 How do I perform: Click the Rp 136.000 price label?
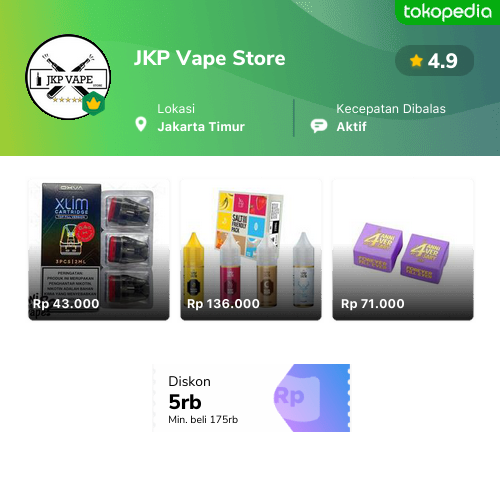tap(223, 304)
